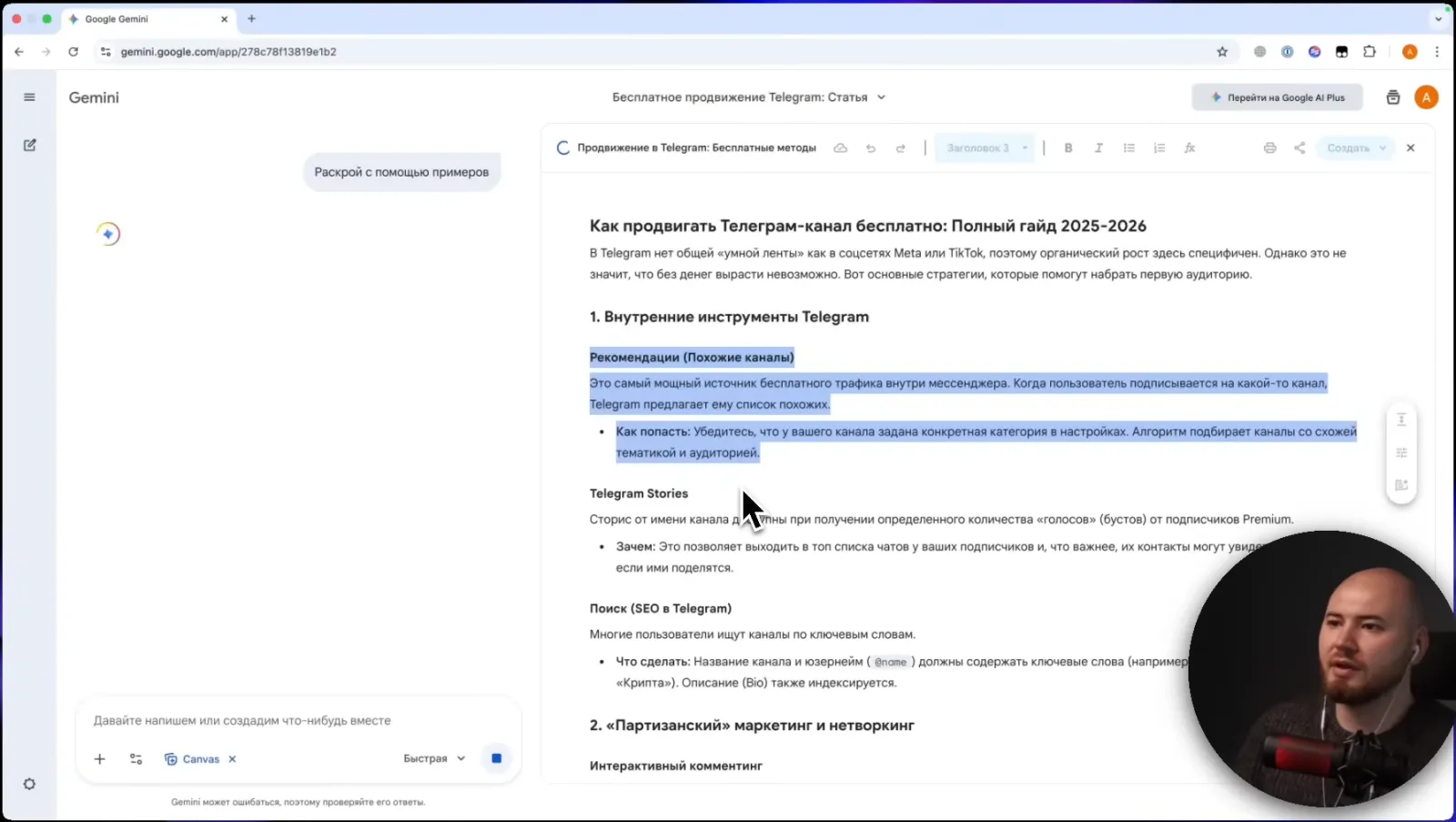The image size is (1456, 822).
Task: Click the browser address bar URL
Action: [228, 52]
